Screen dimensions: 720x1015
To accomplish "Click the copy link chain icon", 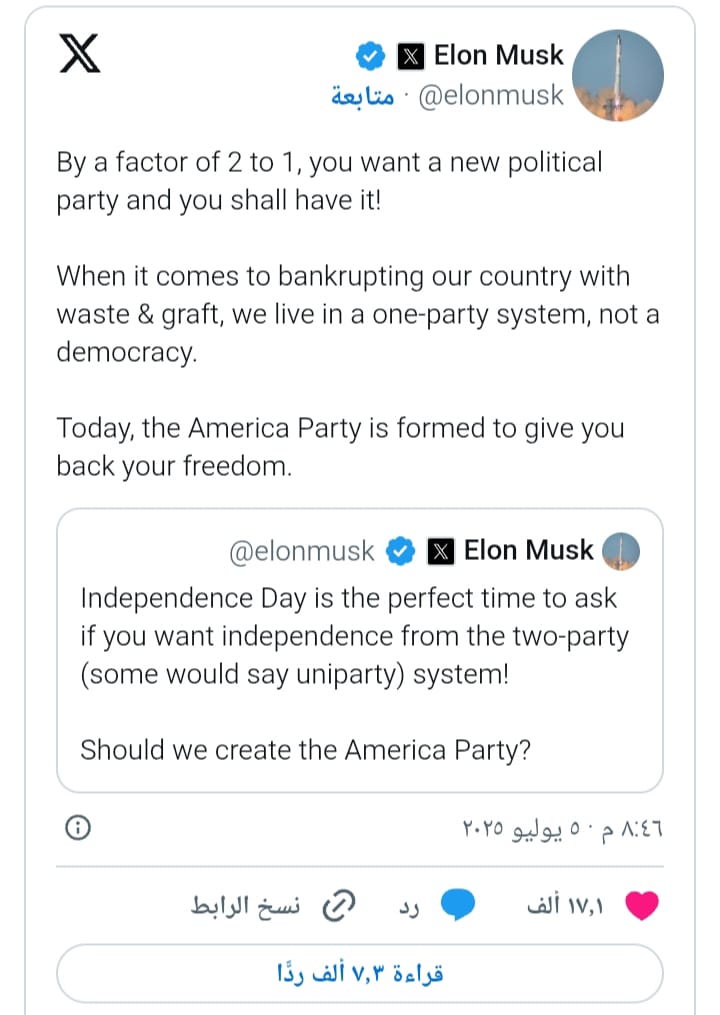I will tap(343, 906).
